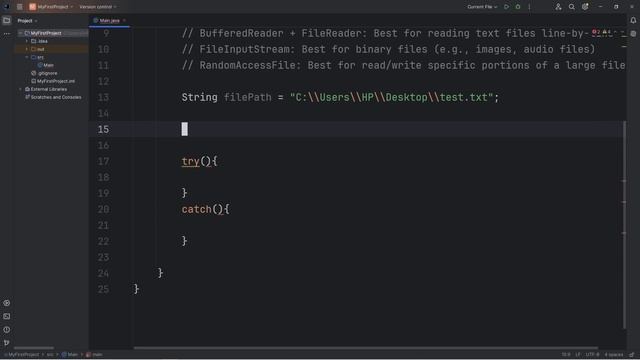640x360 pixels.
Task: Open Code With Me collaboration icon
Action: point(558,7)
